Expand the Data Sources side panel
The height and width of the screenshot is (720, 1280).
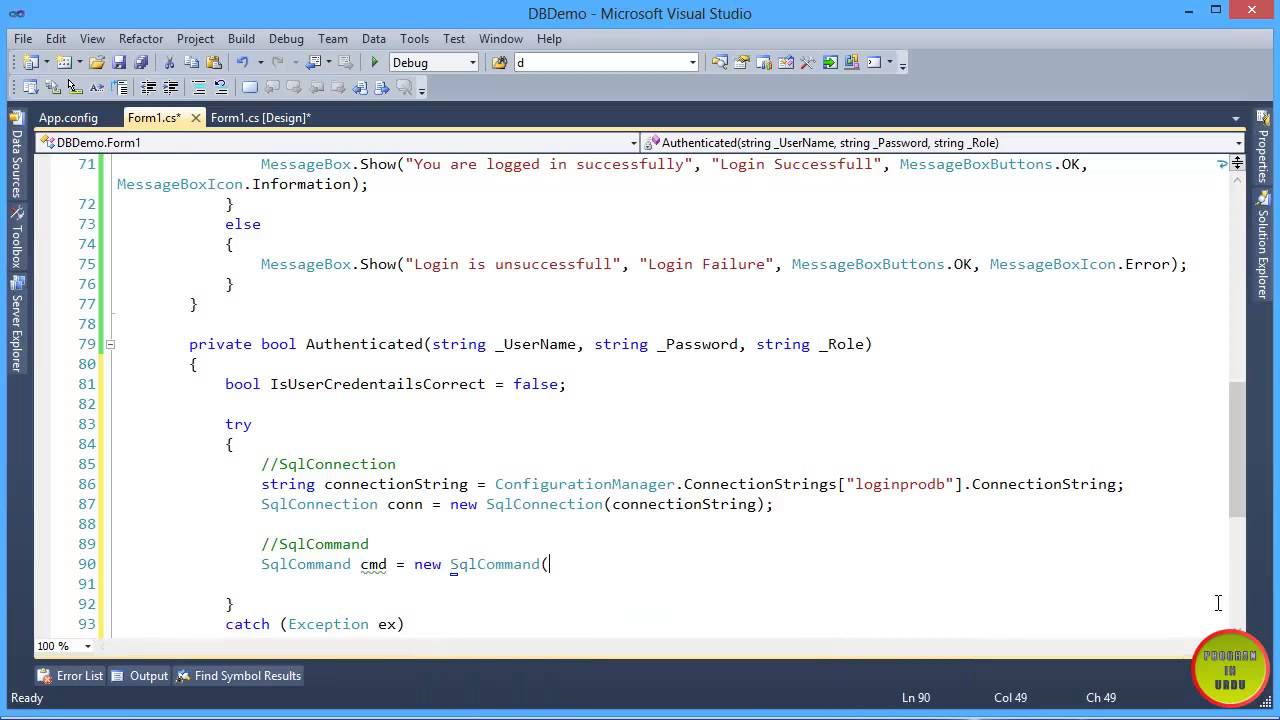(x=16, y=157)
